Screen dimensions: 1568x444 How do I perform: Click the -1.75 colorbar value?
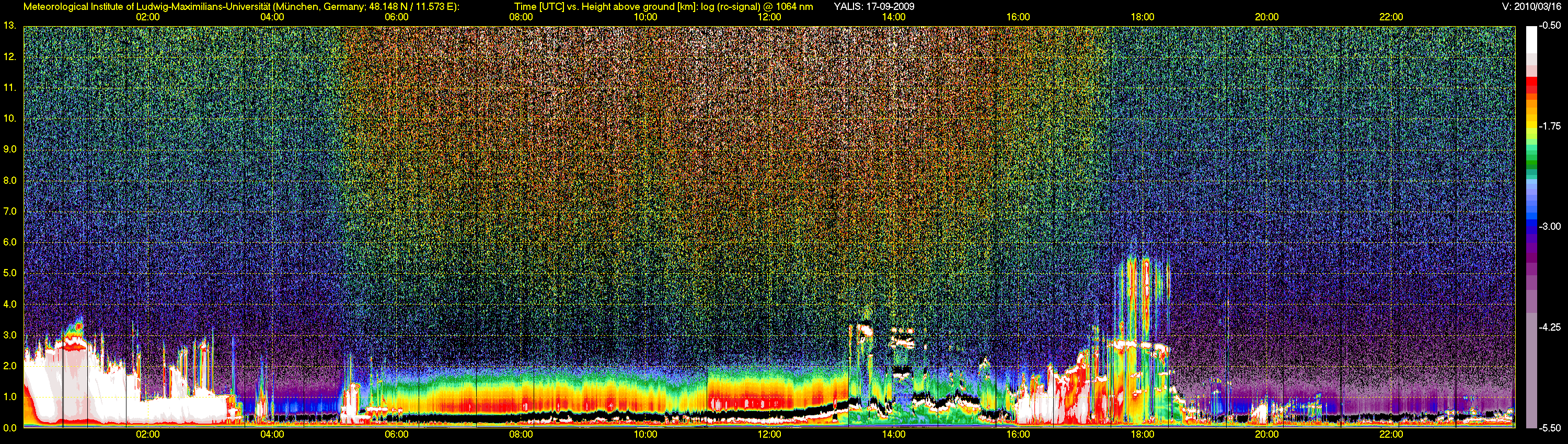coord(1550,126)
